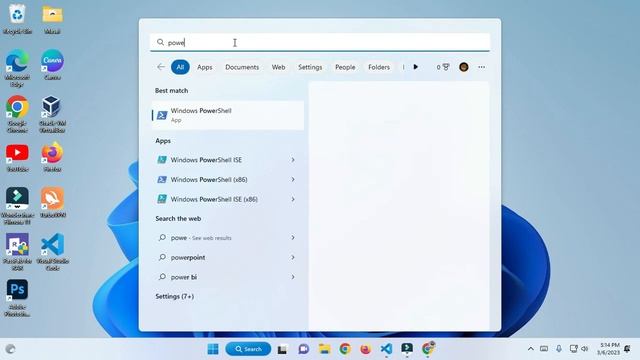Screen dimensions: 640x360
Task: Expand the powerpoint suggestion chevron
Action: click(293, 258)
